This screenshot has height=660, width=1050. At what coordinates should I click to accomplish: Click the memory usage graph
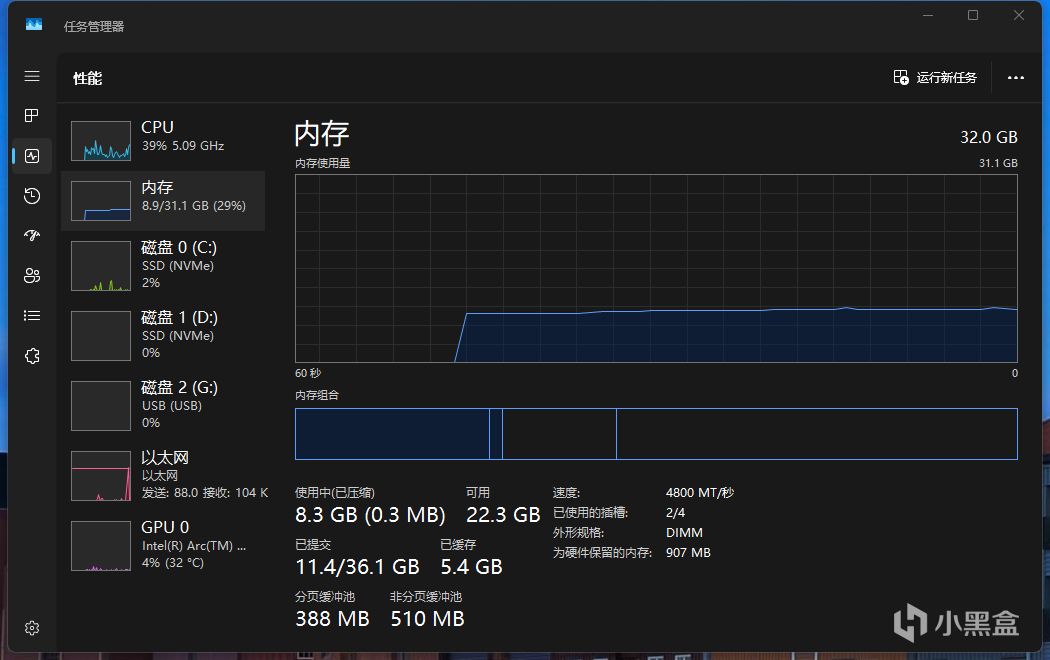[x=656, y=268]
